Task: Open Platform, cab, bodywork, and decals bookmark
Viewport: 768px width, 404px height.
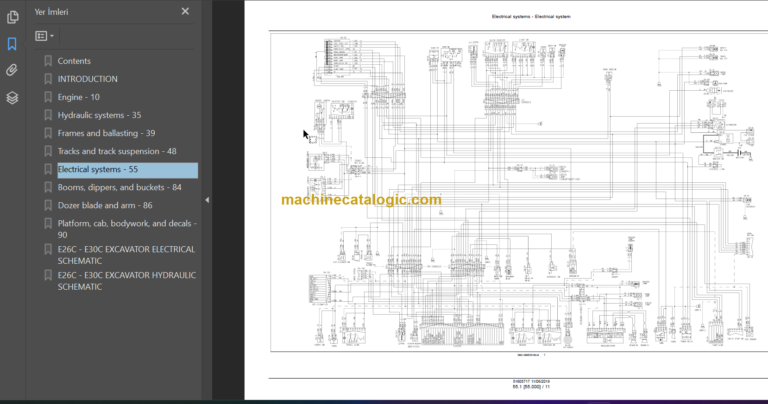Action: (x=127, y=229)
